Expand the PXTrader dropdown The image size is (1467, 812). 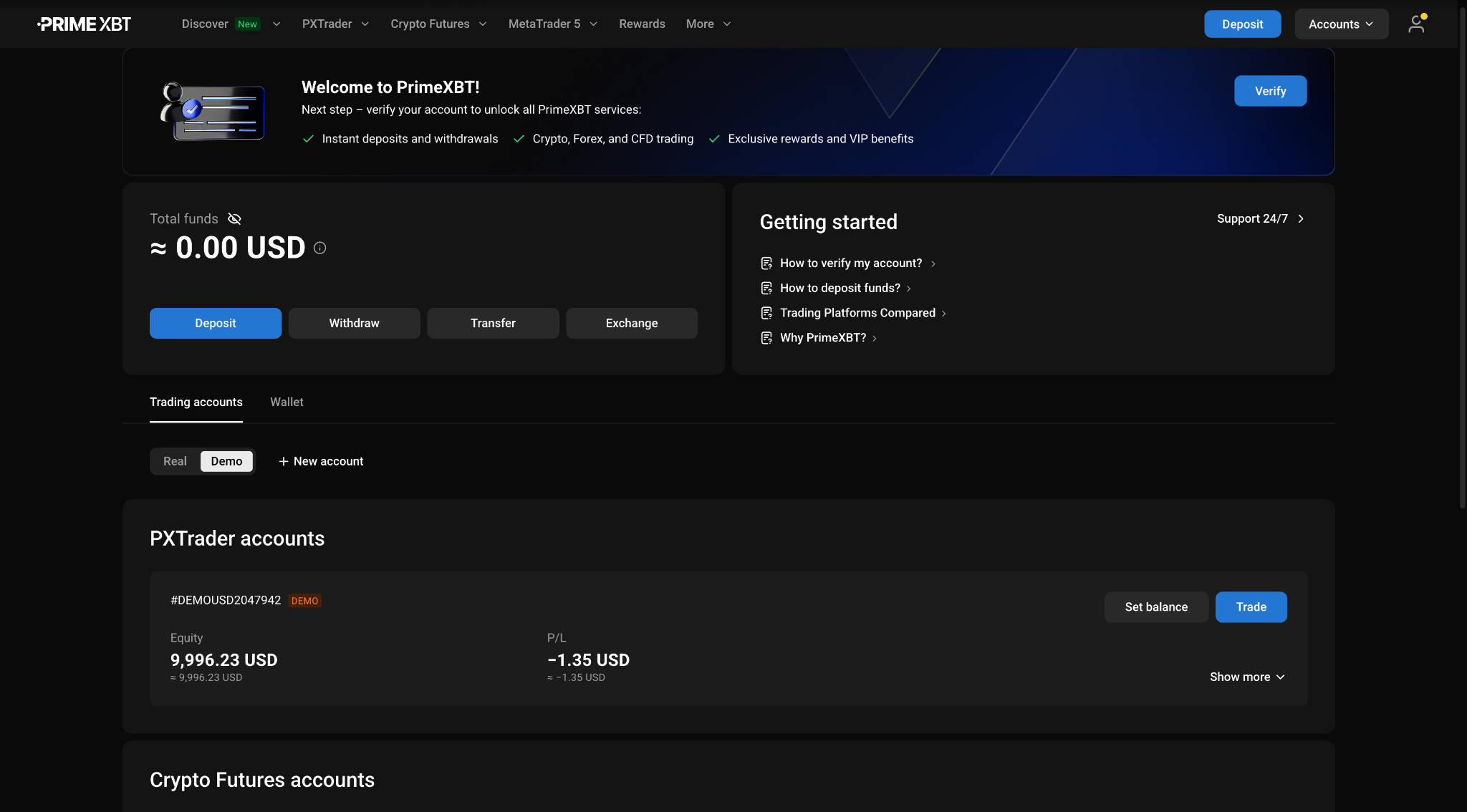point(335,24)
